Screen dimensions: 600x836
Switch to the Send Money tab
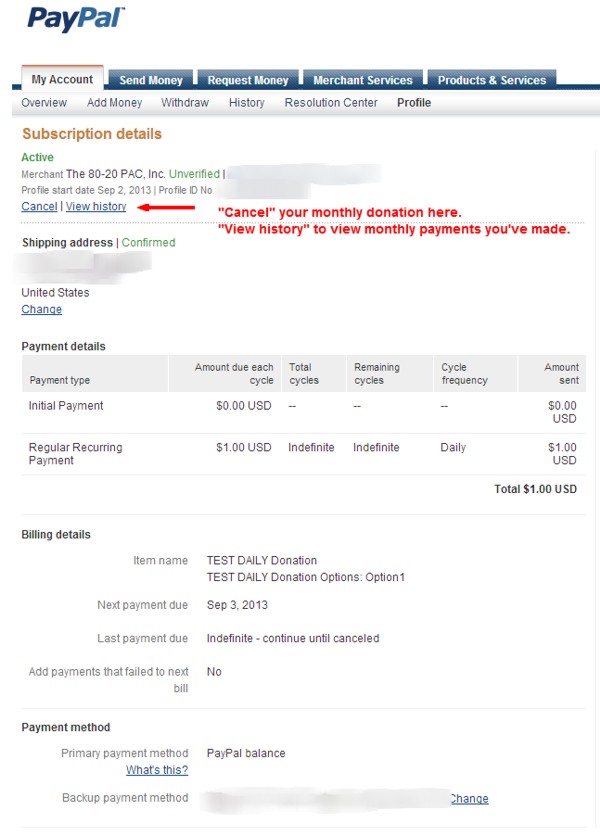(151, 80)
